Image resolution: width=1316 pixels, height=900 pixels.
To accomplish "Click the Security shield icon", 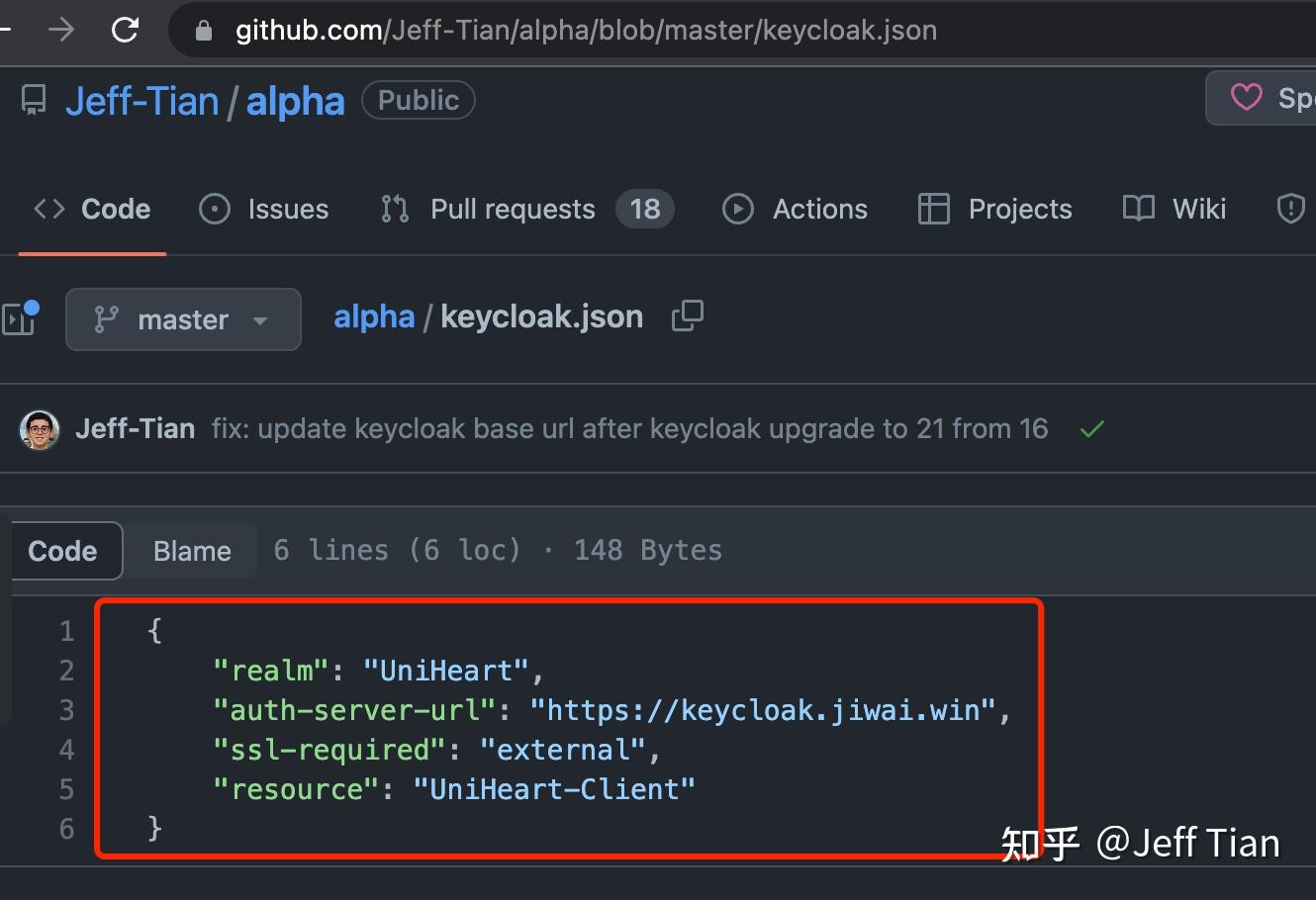I will [x=1291, y=209].
